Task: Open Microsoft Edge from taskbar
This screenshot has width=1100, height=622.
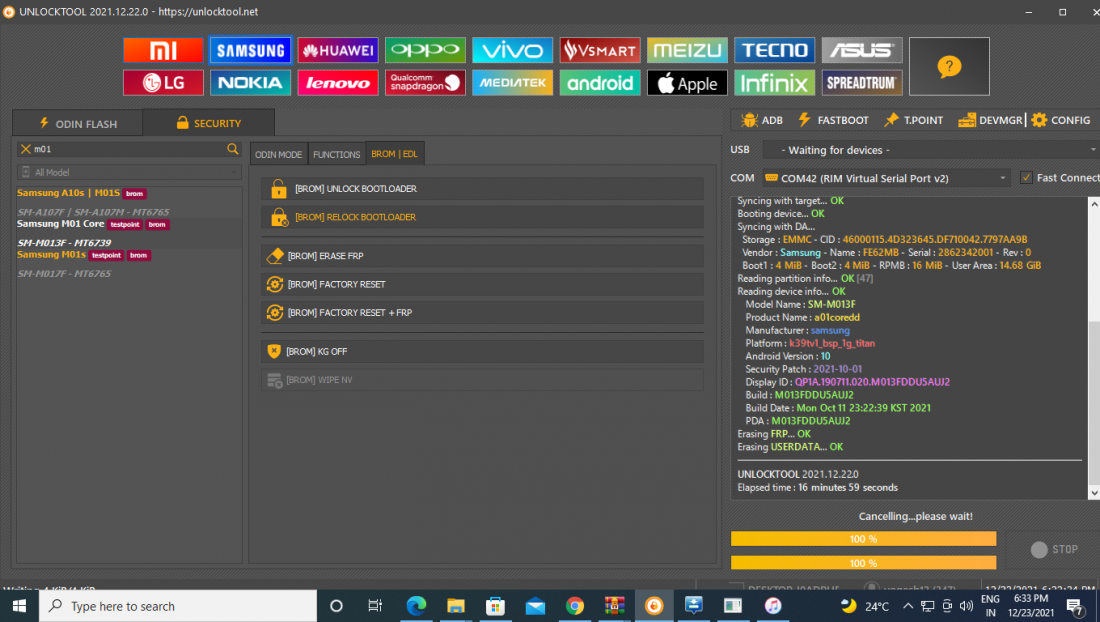Action: tap(416, 606)
